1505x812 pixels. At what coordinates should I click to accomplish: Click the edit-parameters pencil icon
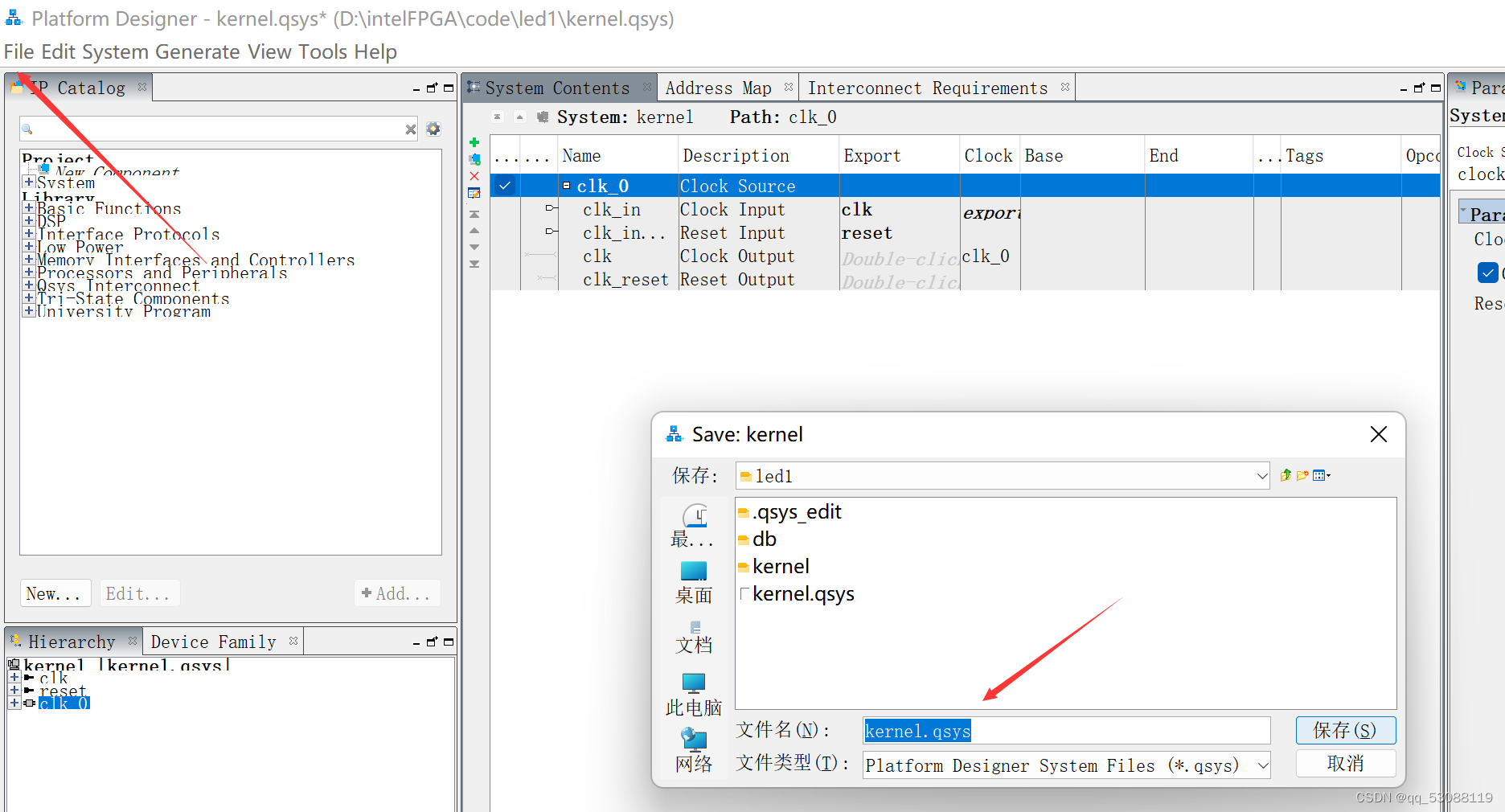pyautogui.click(x=474, y=193)
